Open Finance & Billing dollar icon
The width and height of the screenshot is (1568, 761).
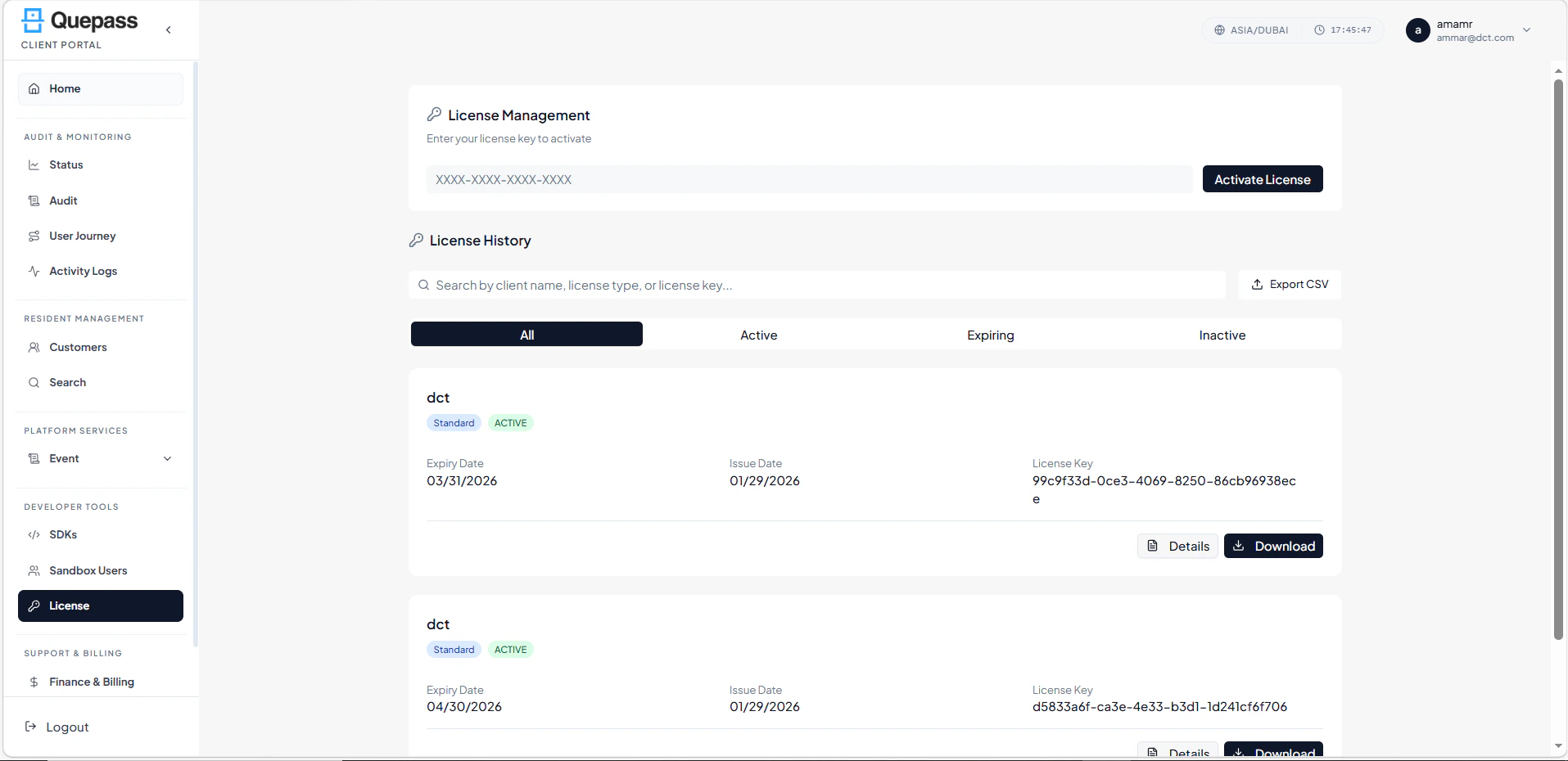pos(34,682)
